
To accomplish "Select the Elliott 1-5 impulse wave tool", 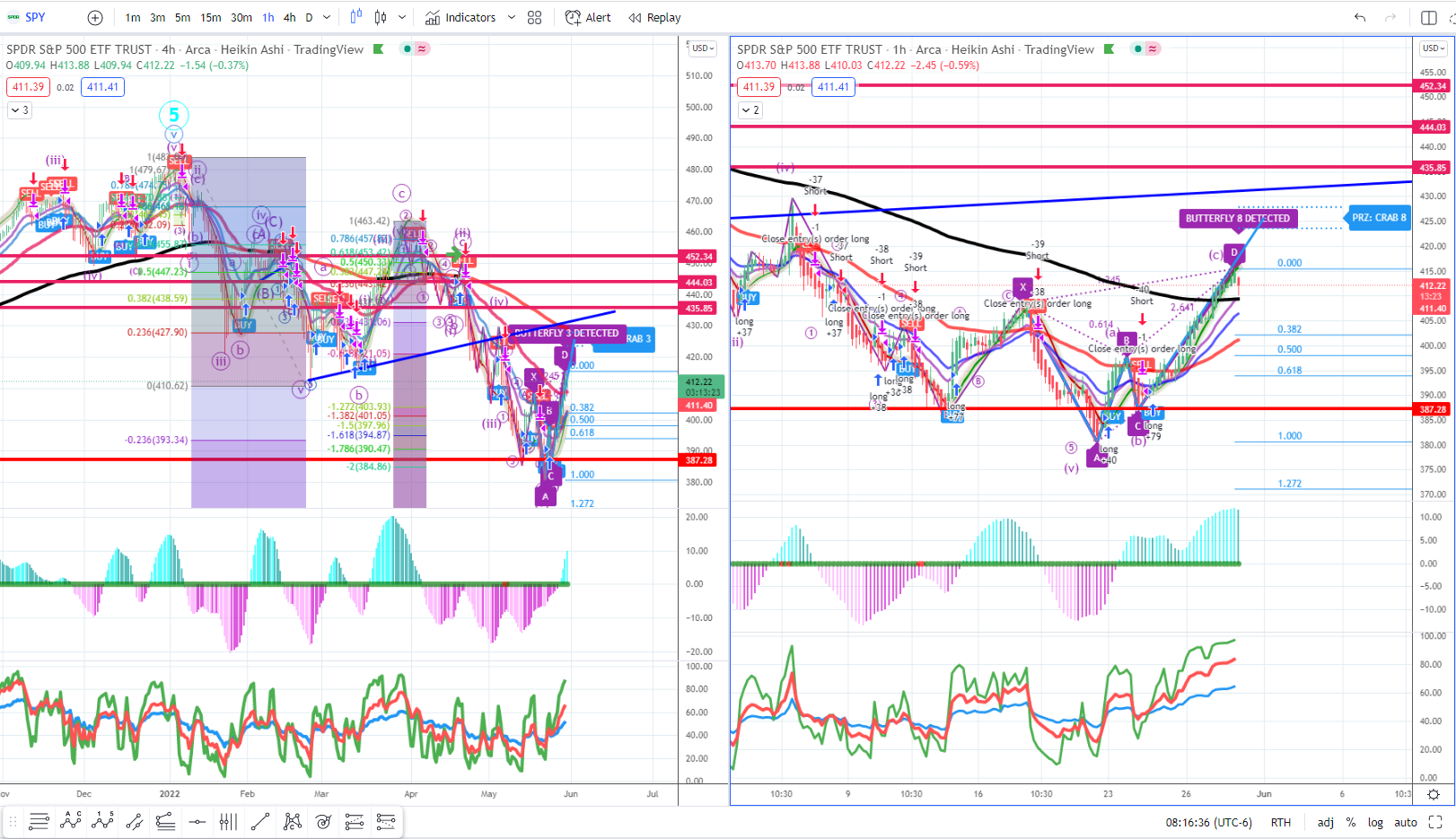I will (103, 821).
